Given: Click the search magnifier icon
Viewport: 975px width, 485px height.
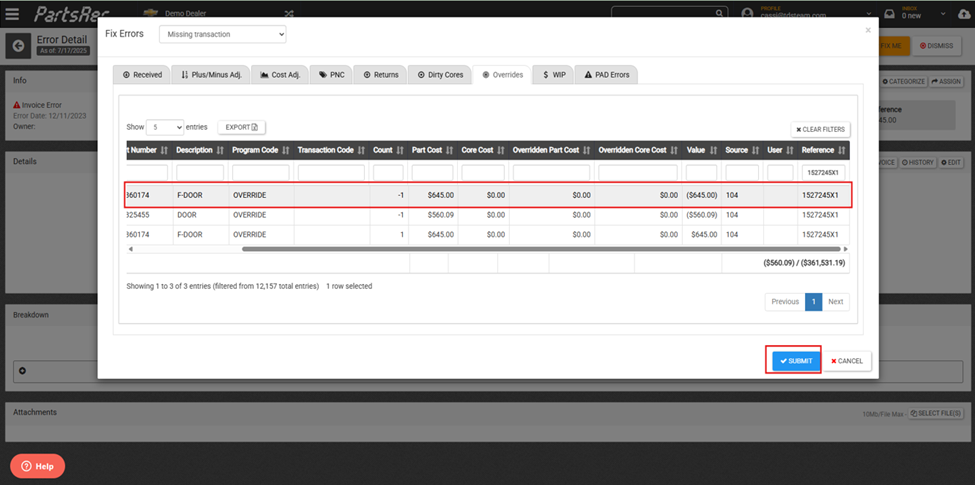Looking at the screenshot, I should pyautogui.click(x=719, y=13).
